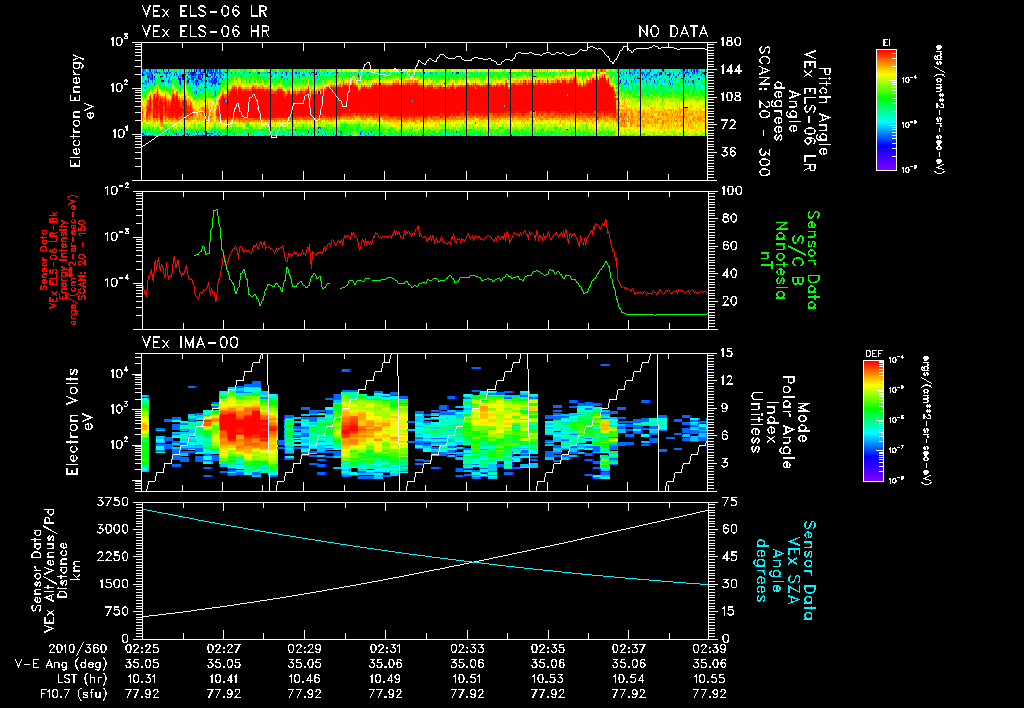Click the 45 SZA axis tick
Image resolution: width=1024 pixels, height=708 pixels.
pyautogui.click(x=728, y=556)
